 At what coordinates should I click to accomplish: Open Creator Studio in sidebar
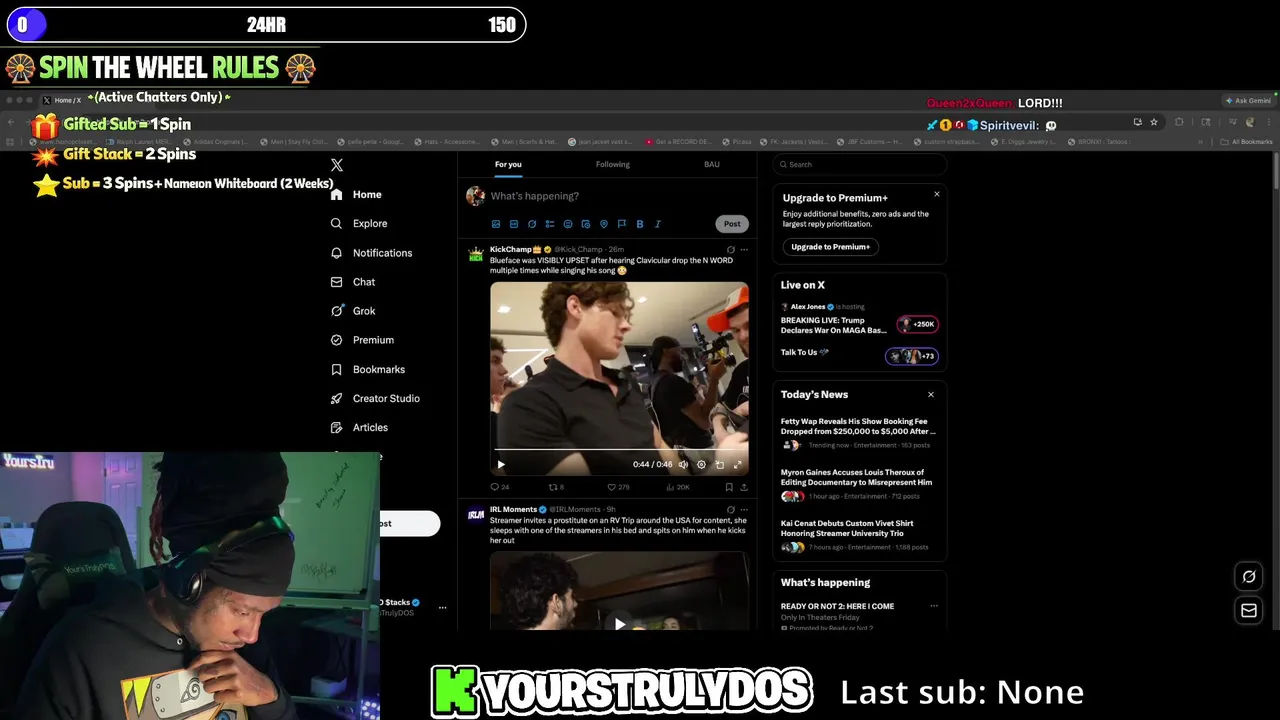375,398
